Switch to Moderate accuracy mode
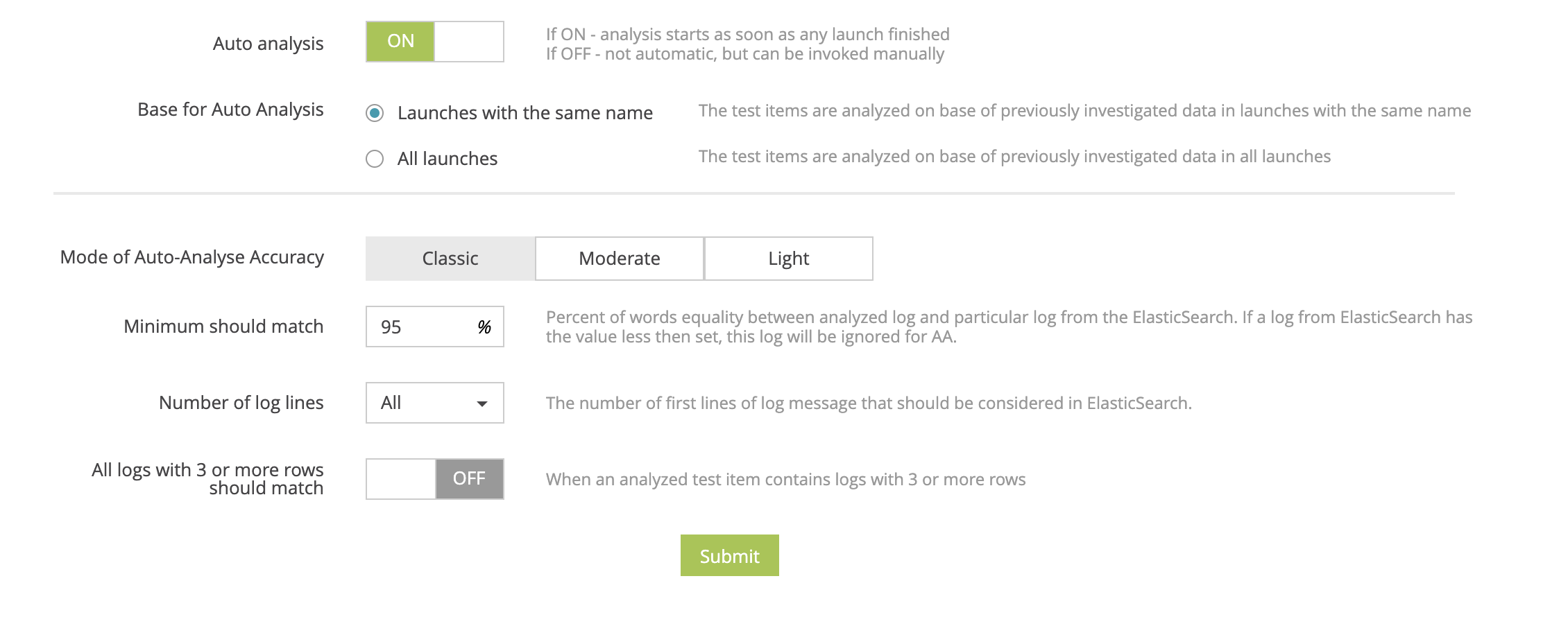This screenshot has height=617, width=1568. [x=618, y=258]
